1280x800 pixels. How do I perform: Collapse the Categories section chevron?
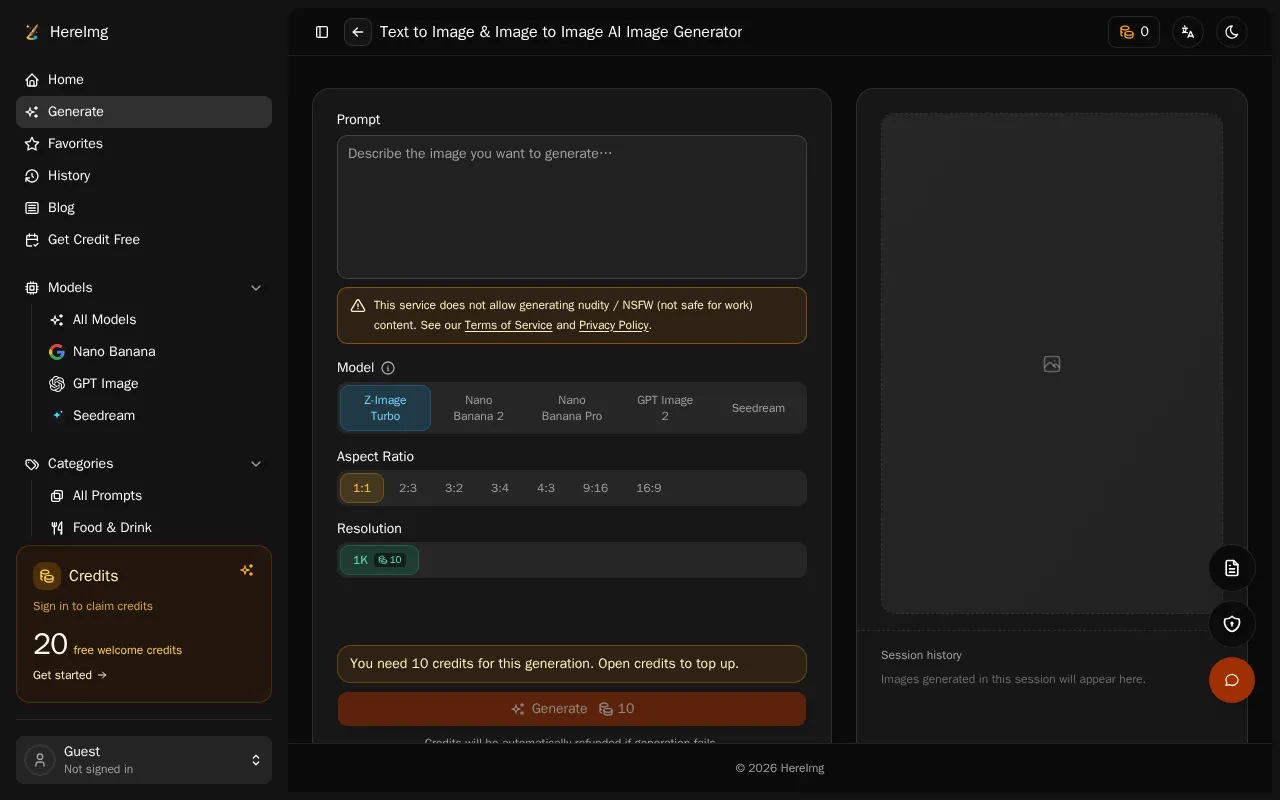(256, 464)
